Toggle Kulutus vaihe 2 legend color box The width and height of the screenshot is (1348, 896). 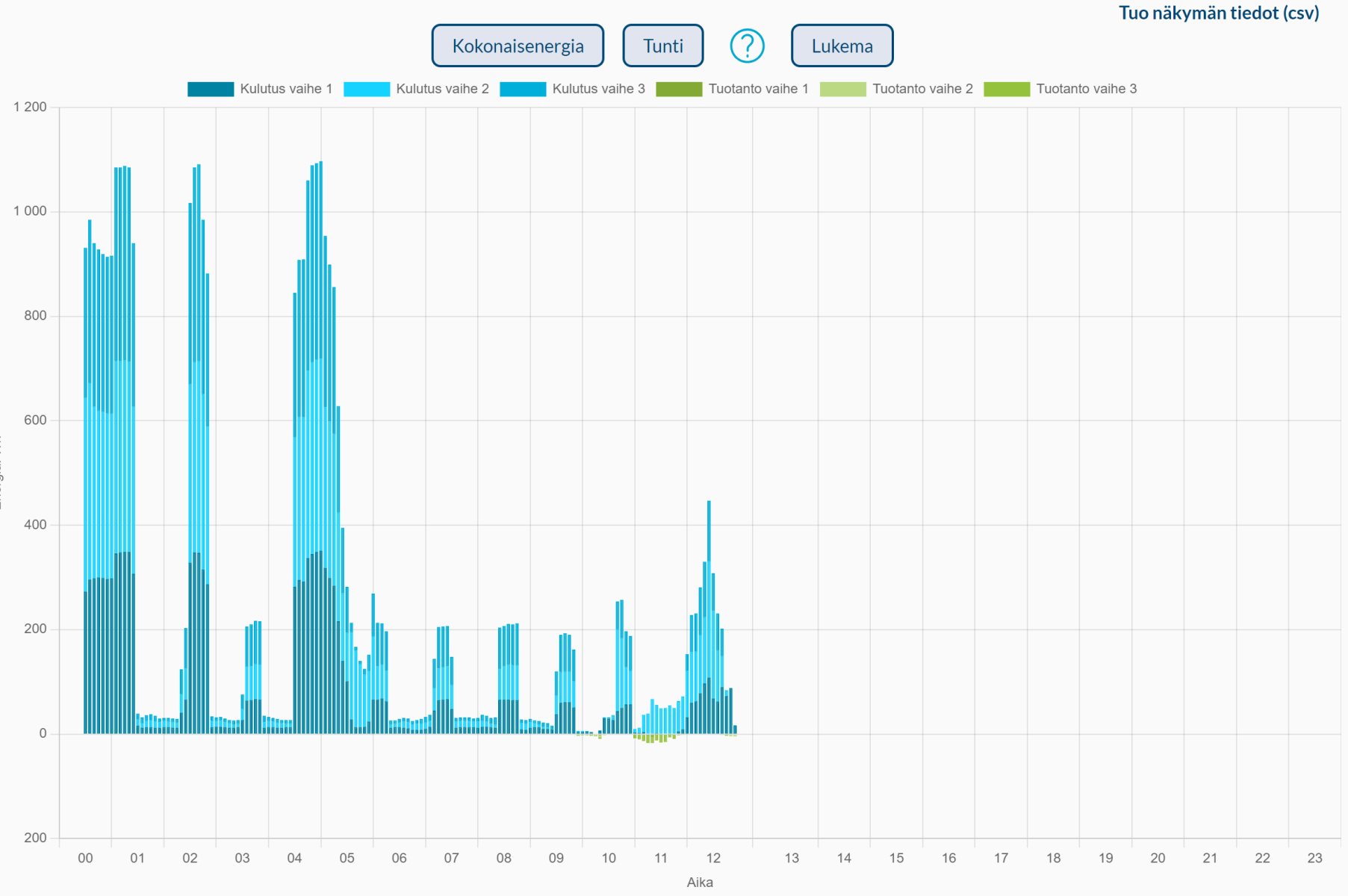tap(367, 90)
